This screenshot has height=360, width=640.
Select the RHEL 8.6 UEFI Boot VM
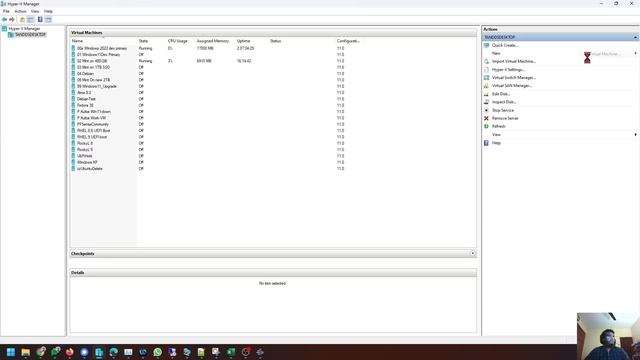(x=93, y=131)
